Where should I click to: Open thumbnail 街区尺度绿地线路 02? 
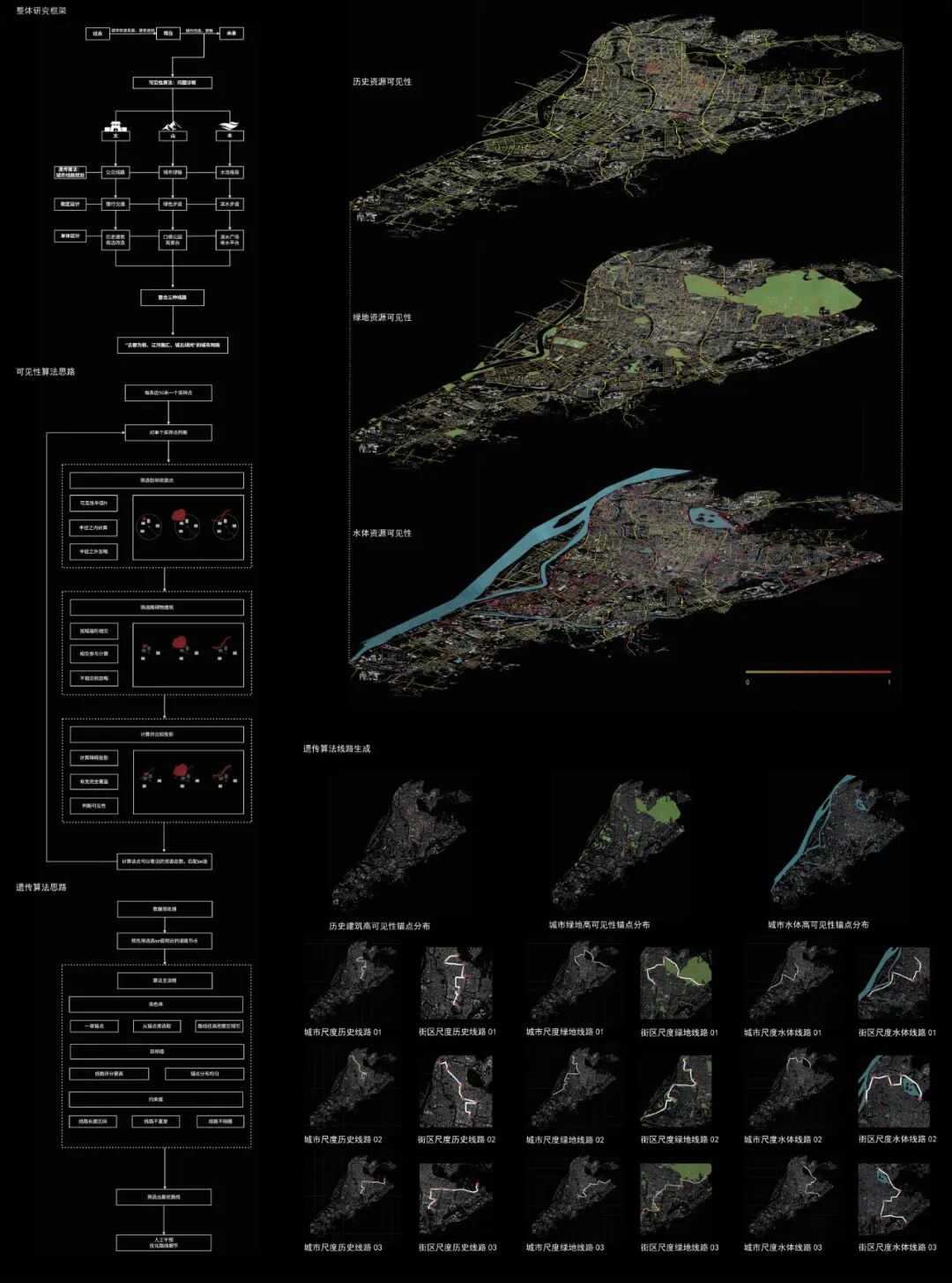[676, 1092]
